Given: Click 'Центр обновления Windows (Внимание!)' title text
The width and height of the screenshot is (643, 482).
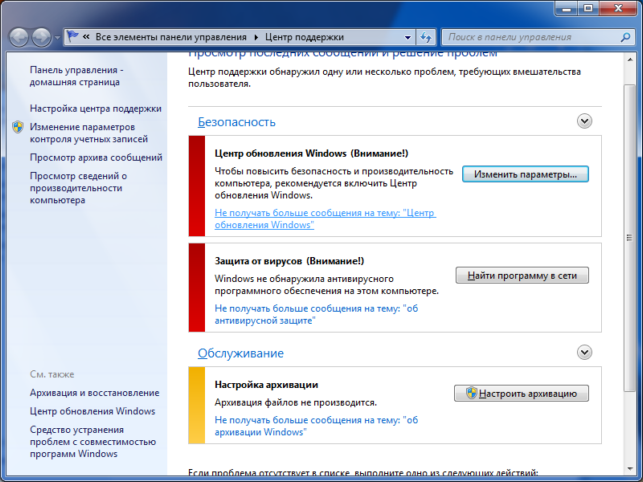Looking at the screenshot, I should pyautogui.click(x=311, y=154).
